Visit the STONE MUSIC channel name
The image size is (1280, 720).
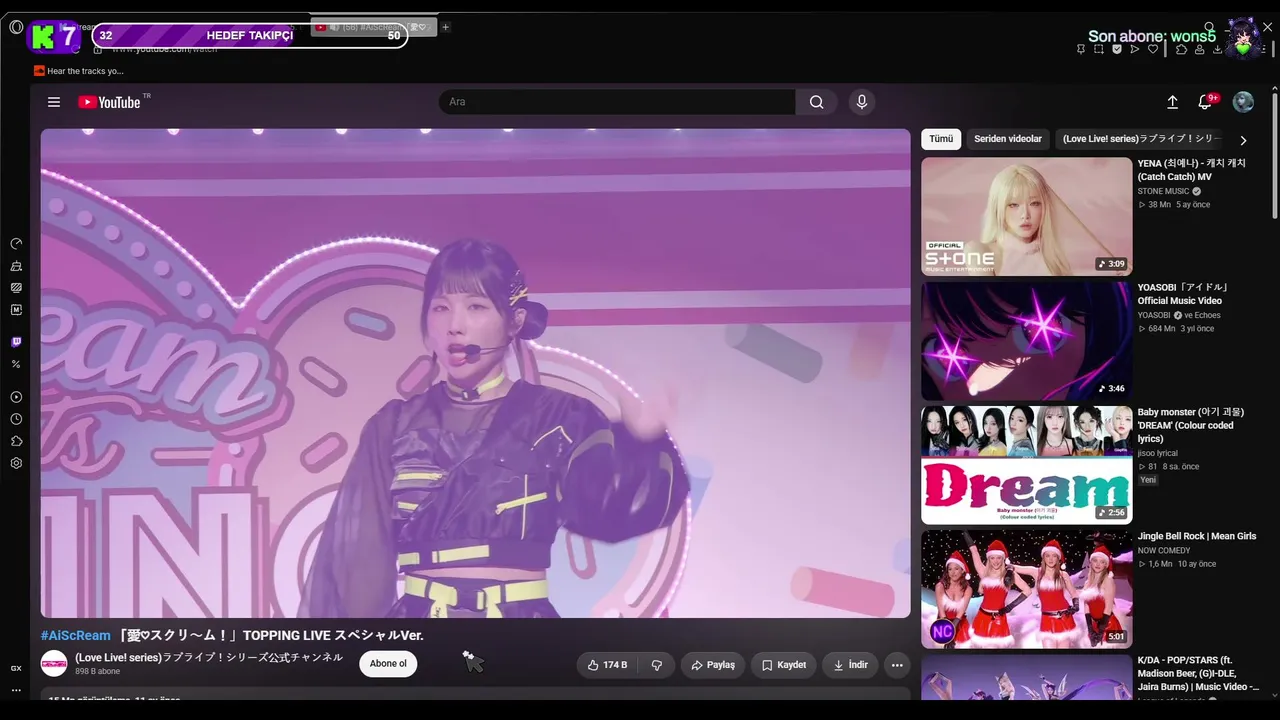(x=1164, y=191)
